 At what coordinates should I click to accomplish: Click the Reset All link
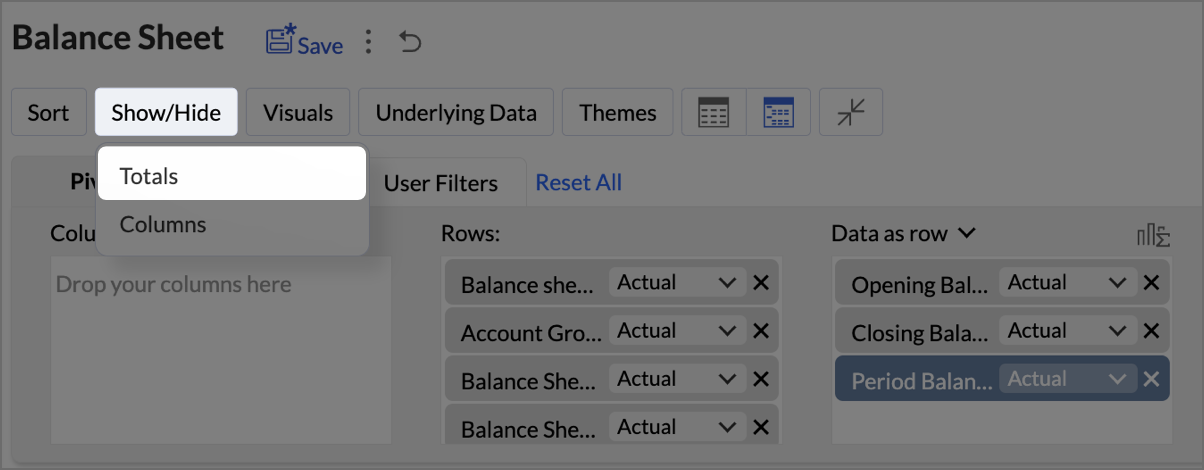[578, 183]
